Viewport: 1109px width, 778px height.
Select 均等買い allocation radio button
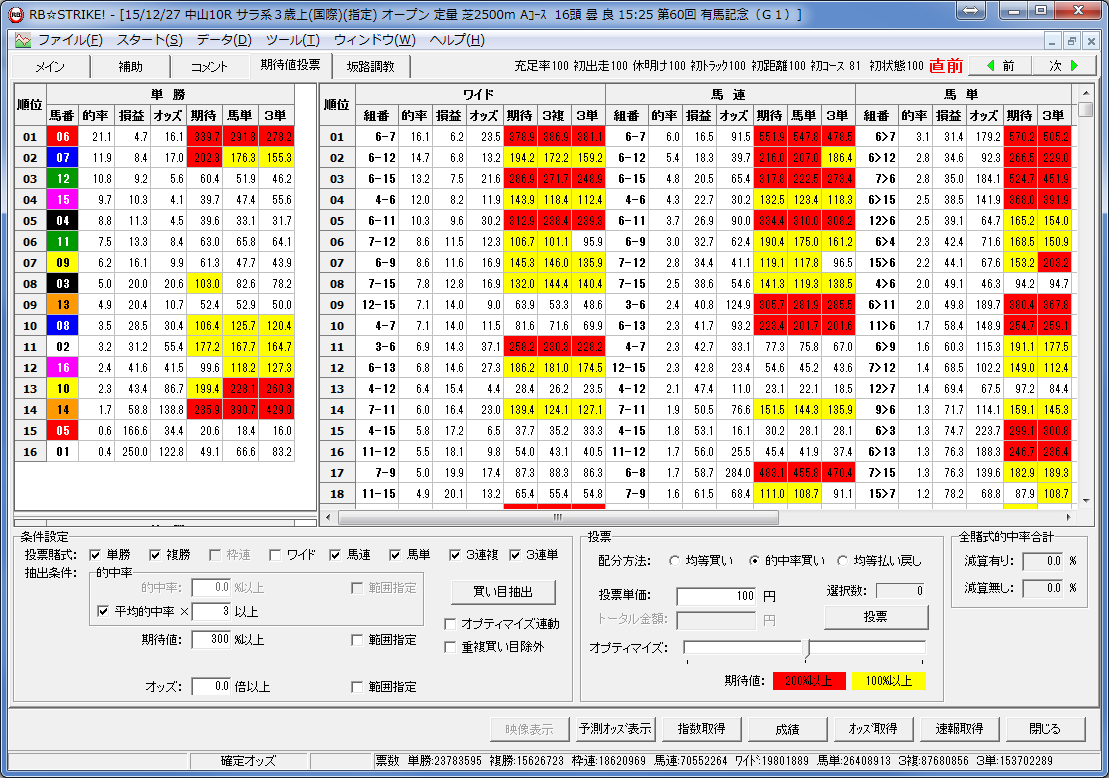point(674,561)
